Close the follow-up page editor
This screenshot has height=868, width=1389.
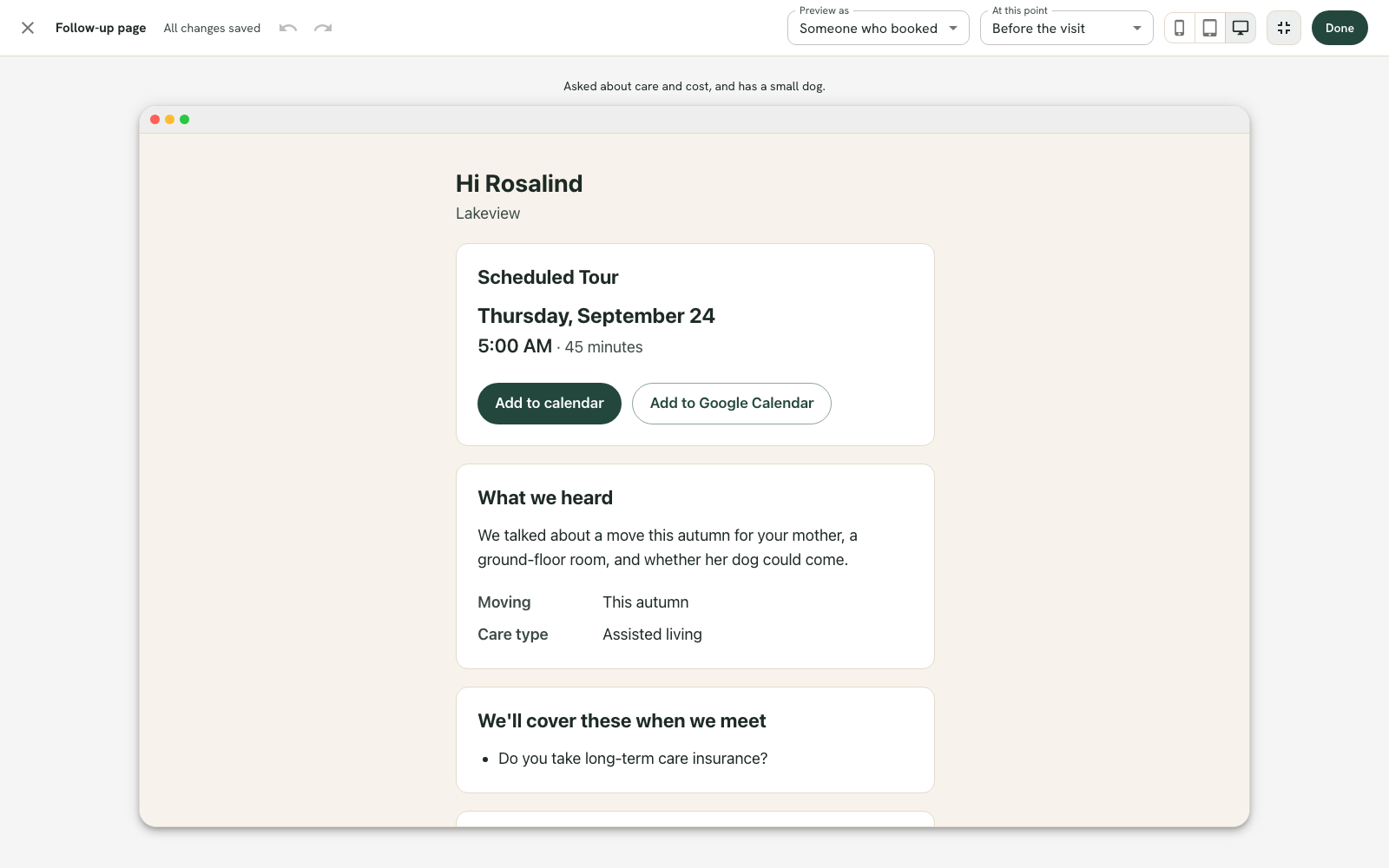28,28
